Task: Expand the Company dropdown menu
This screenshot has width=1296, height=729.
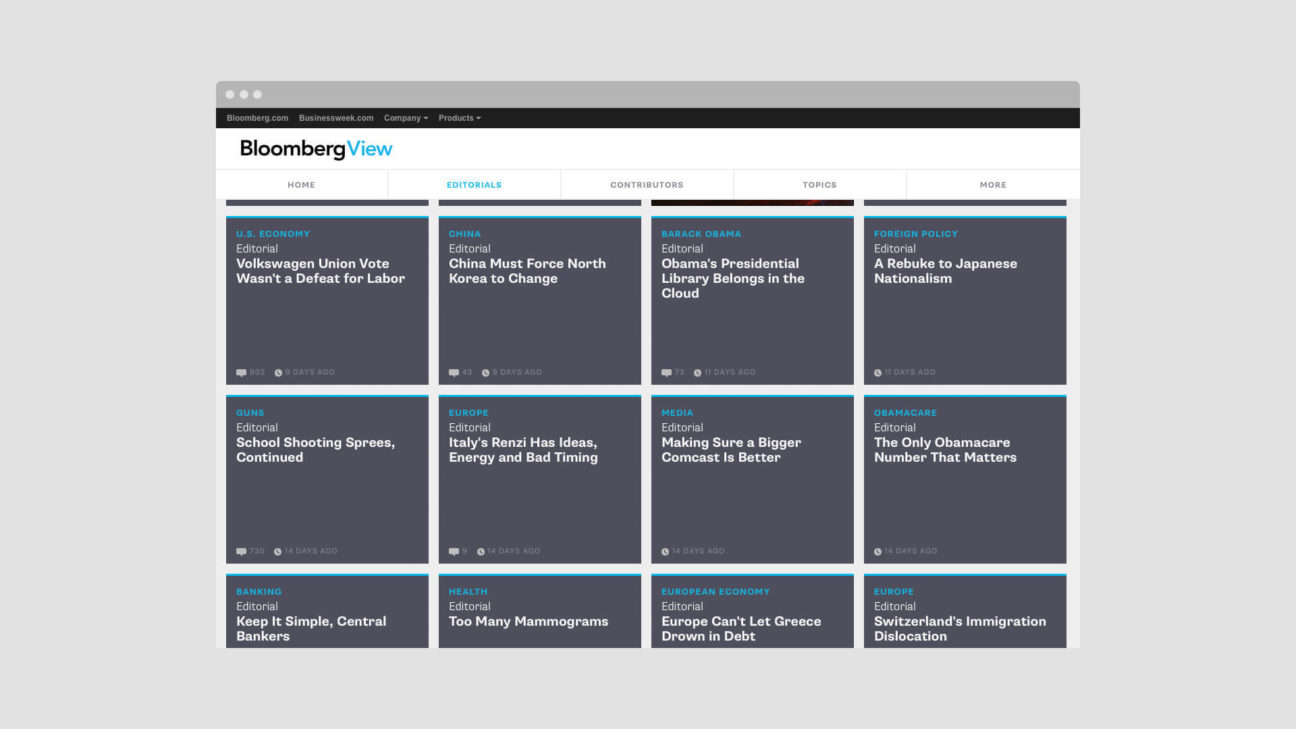Action: [404, 117]
